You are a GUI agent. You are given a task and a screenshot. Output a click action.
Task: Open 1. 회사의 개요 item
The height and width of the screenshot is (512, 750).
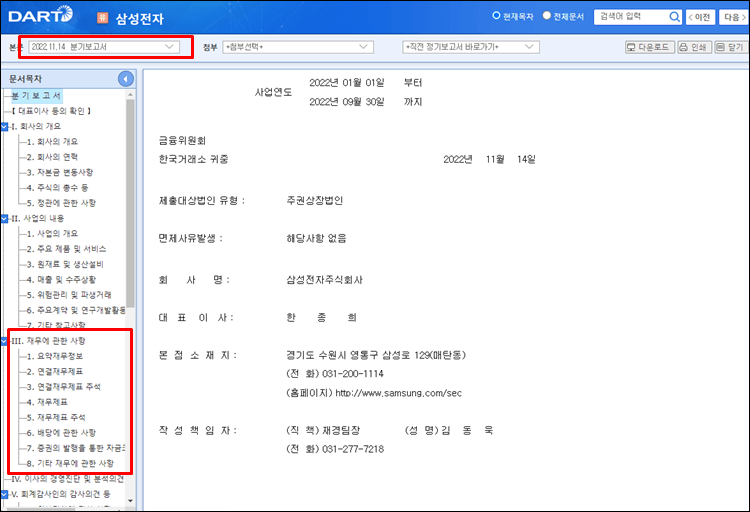coord(52,142)
